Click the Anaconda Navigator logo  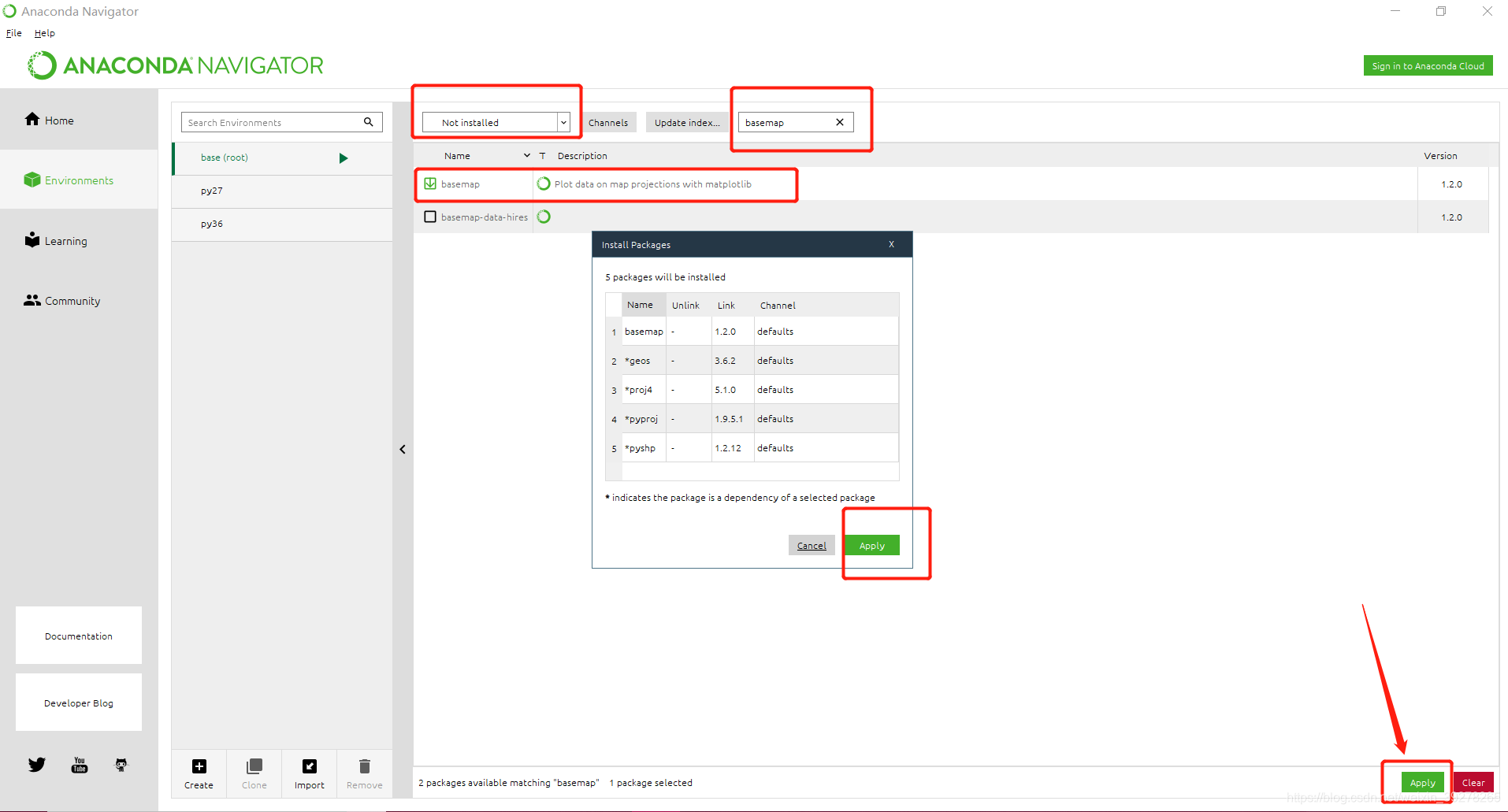pos(176,65)
